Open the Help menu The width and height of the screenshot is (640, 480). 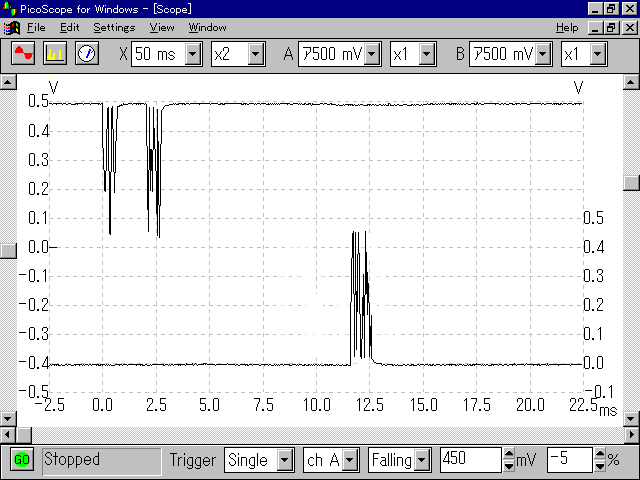coord(567,28)
